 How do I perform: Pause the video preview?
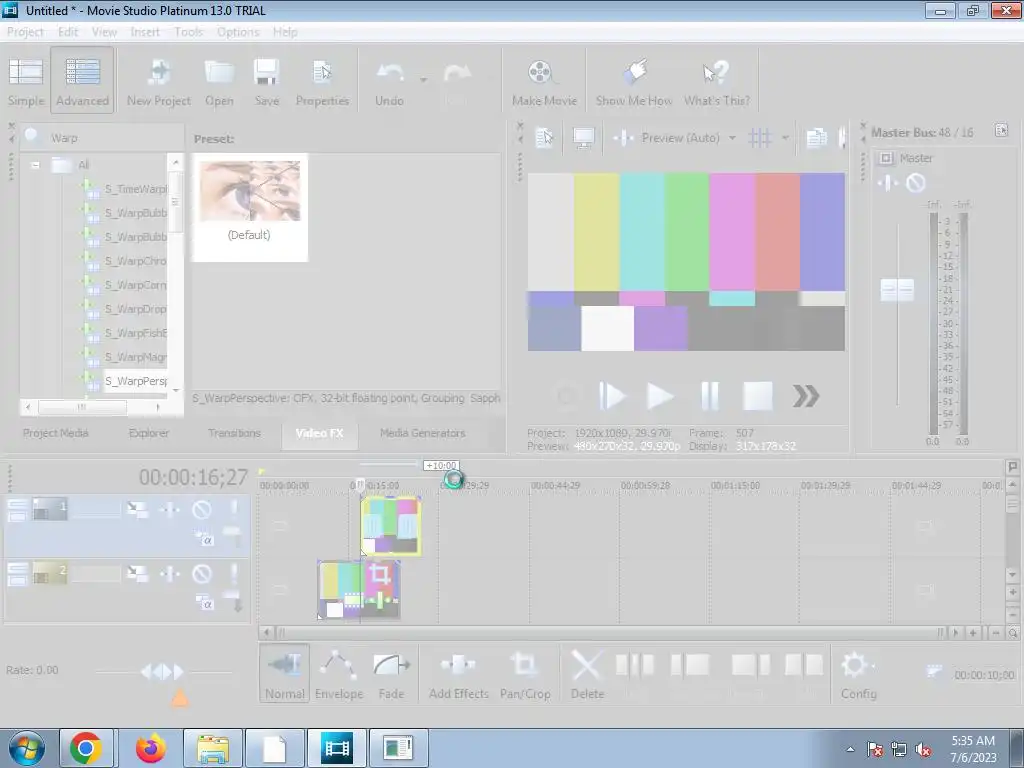point(710,396)
